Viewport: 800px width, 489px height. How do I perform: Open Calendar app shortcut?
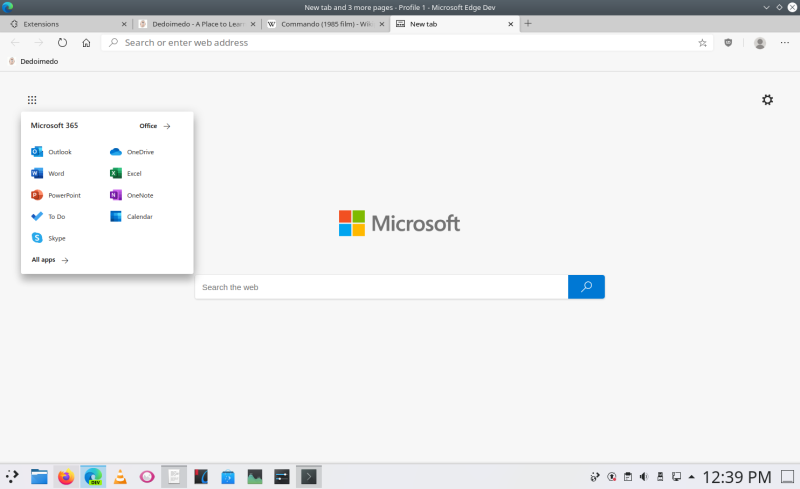[131, 216]
